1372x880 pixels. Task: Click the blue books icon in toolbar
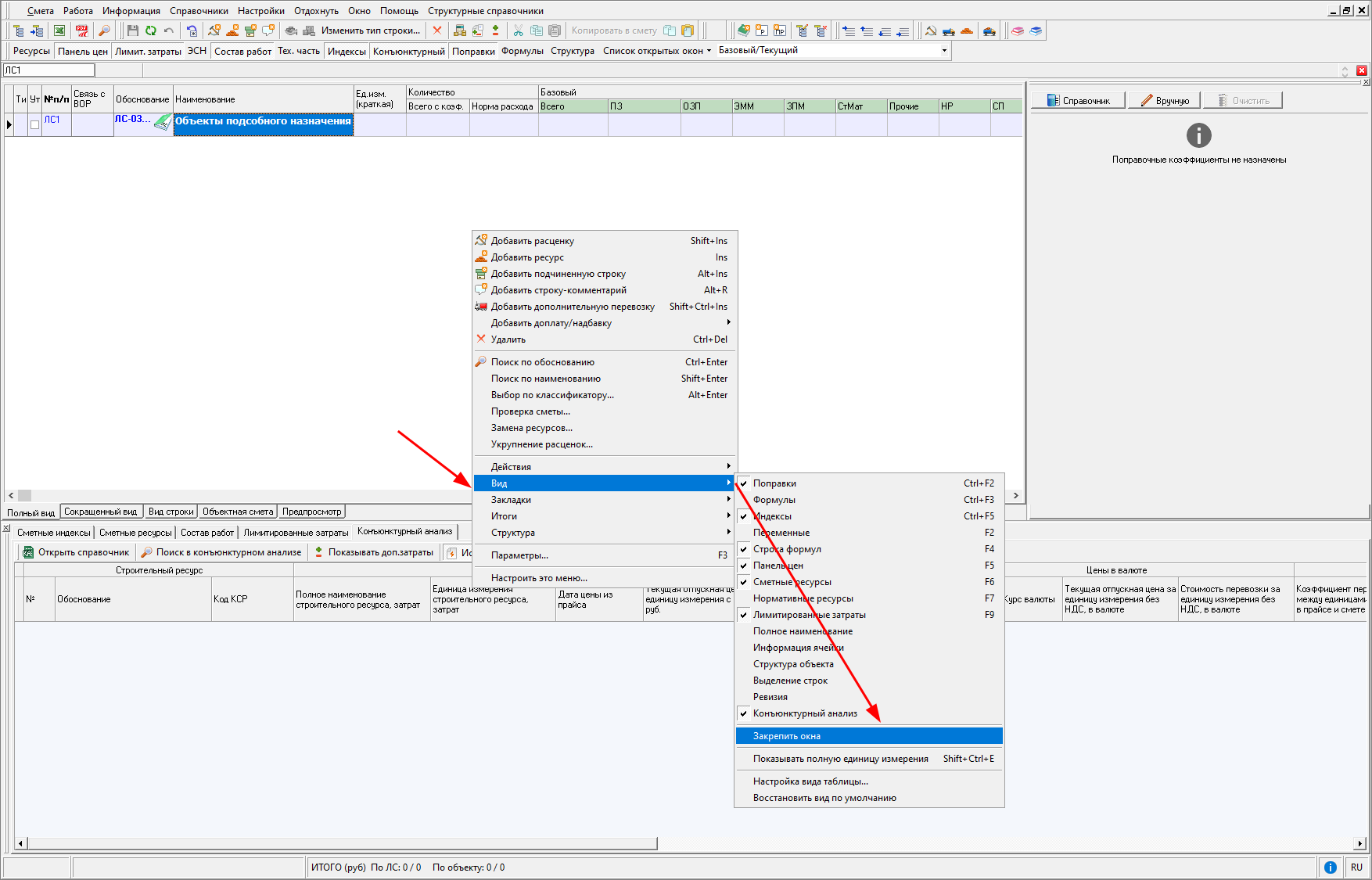coord(1036,31)
